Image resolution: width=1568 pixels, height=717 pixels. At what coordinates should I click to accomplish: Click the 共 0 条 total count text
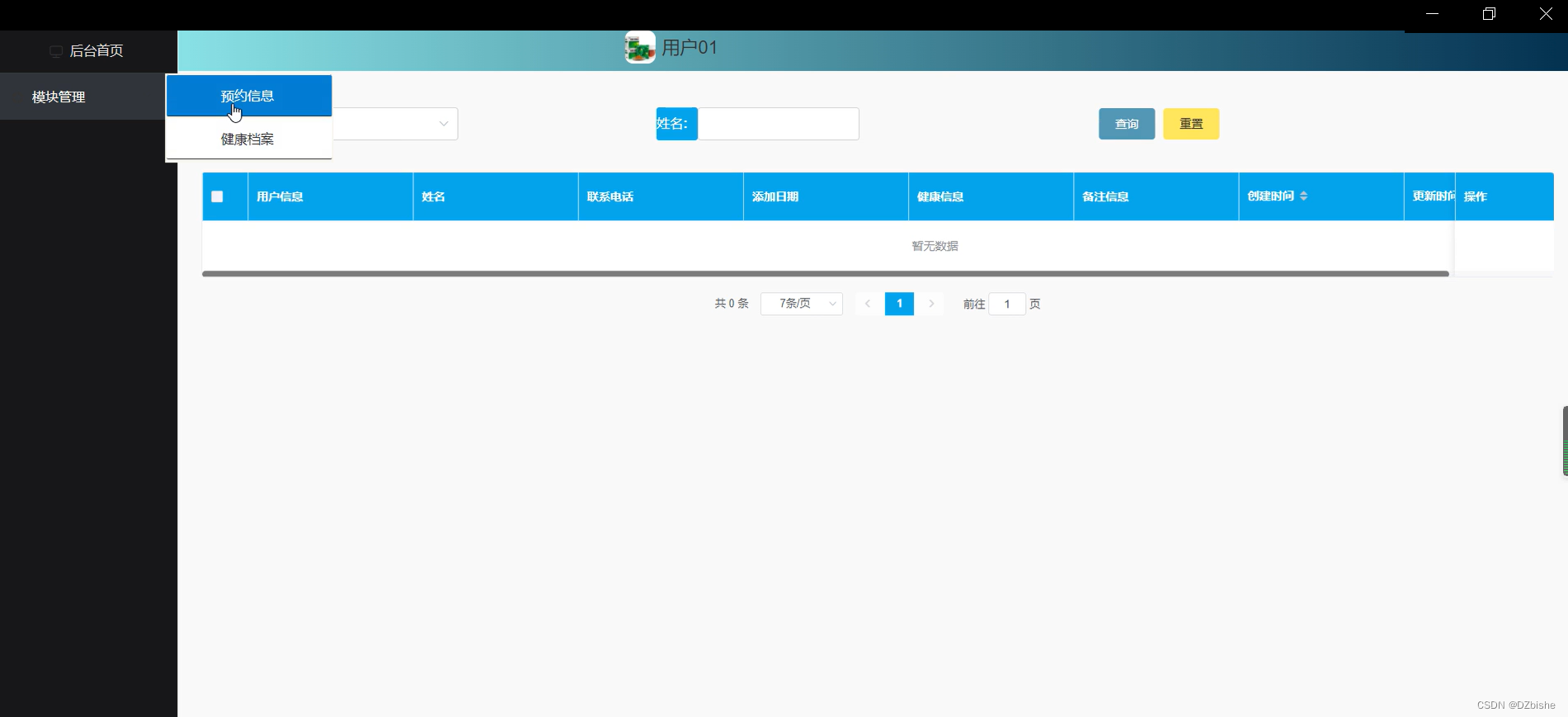731,304
